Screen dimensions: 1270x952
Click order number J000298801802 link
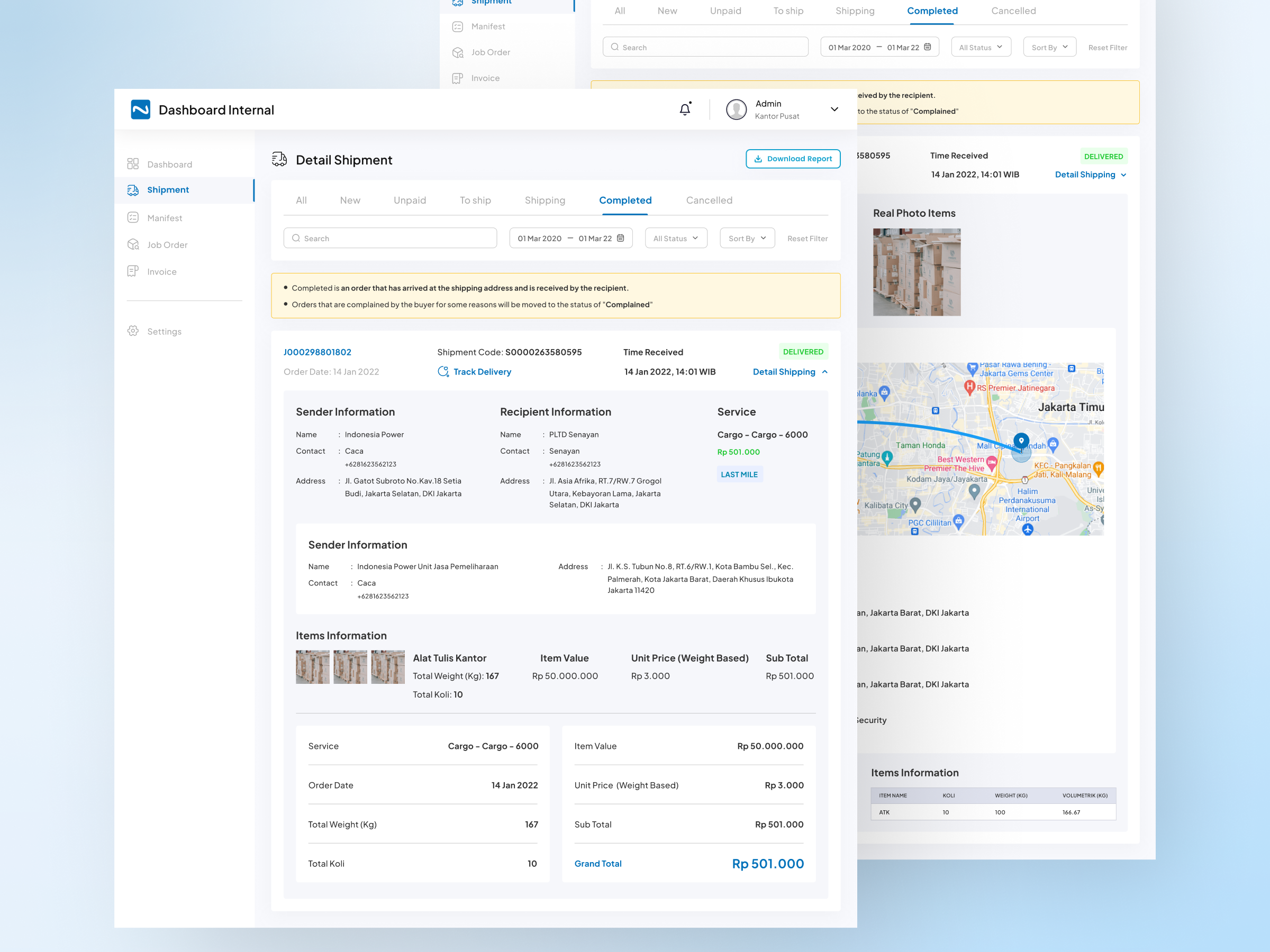317,352
